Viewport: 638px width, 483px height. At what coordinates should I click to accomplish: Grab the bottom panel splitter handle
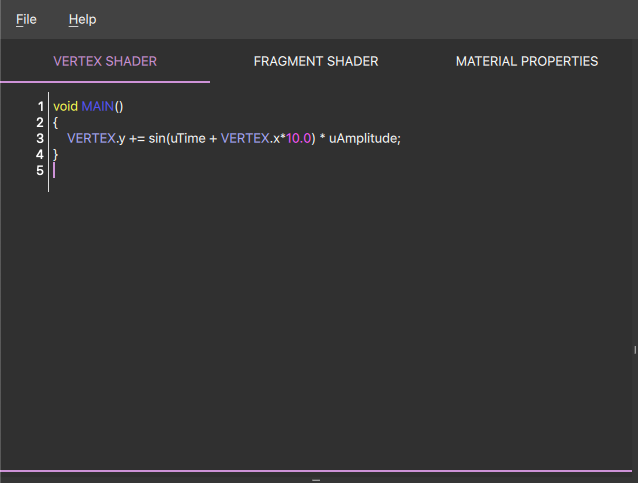click(316, 480)
